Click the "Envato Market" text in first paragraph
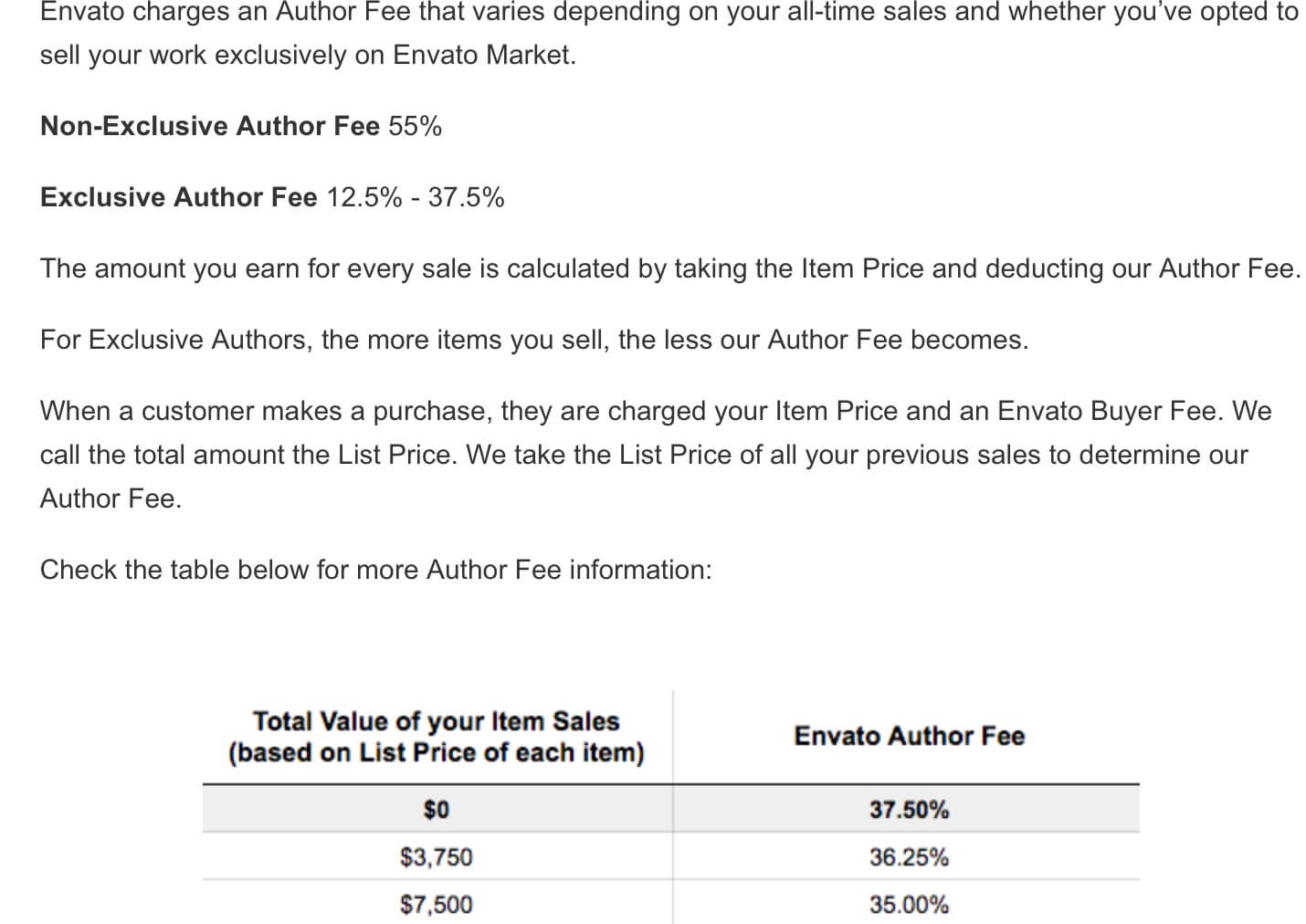 pyautogui.click(x=484, y=55)
